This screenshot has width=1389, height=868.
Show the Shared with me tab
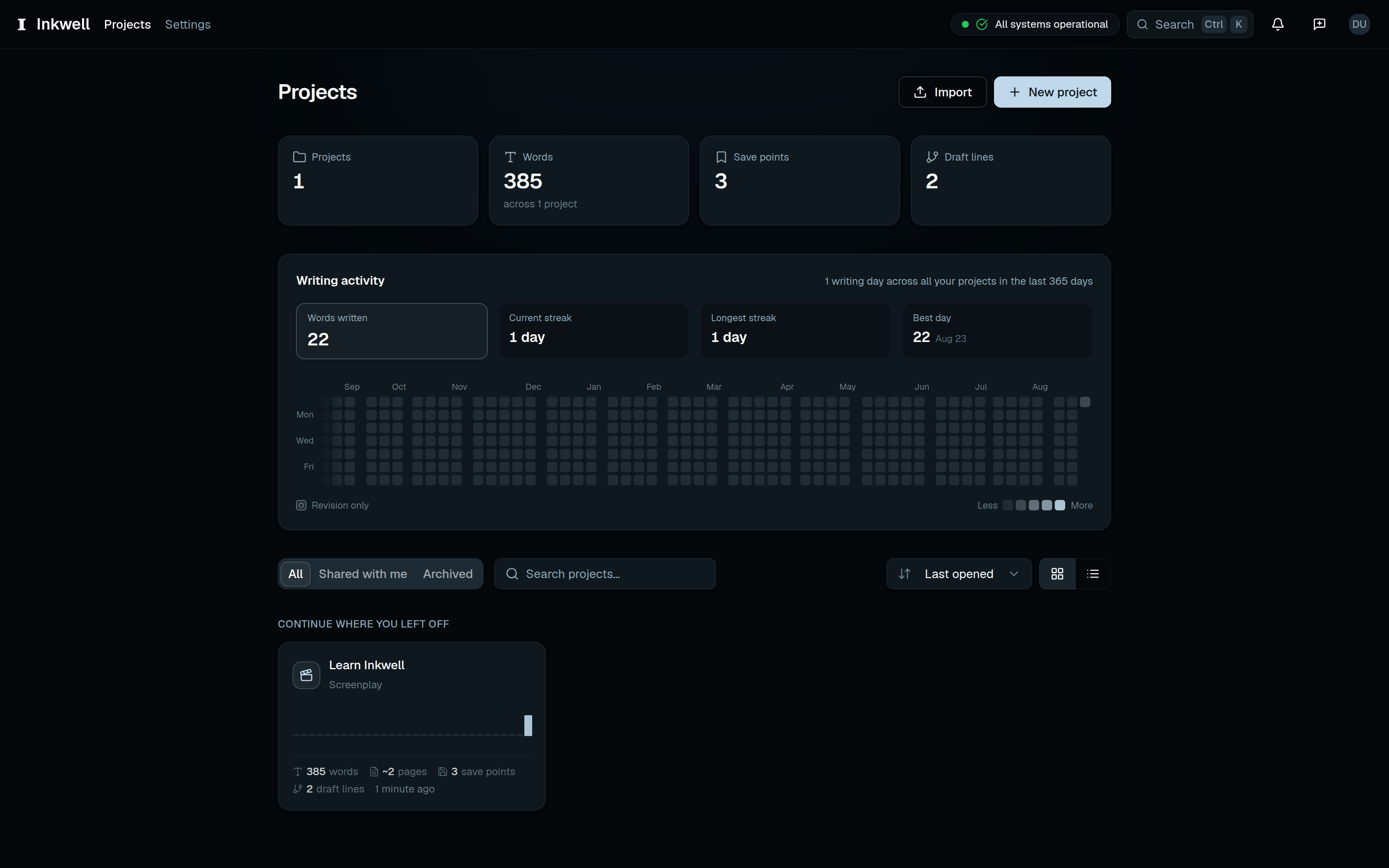click(x=363, y=573)
